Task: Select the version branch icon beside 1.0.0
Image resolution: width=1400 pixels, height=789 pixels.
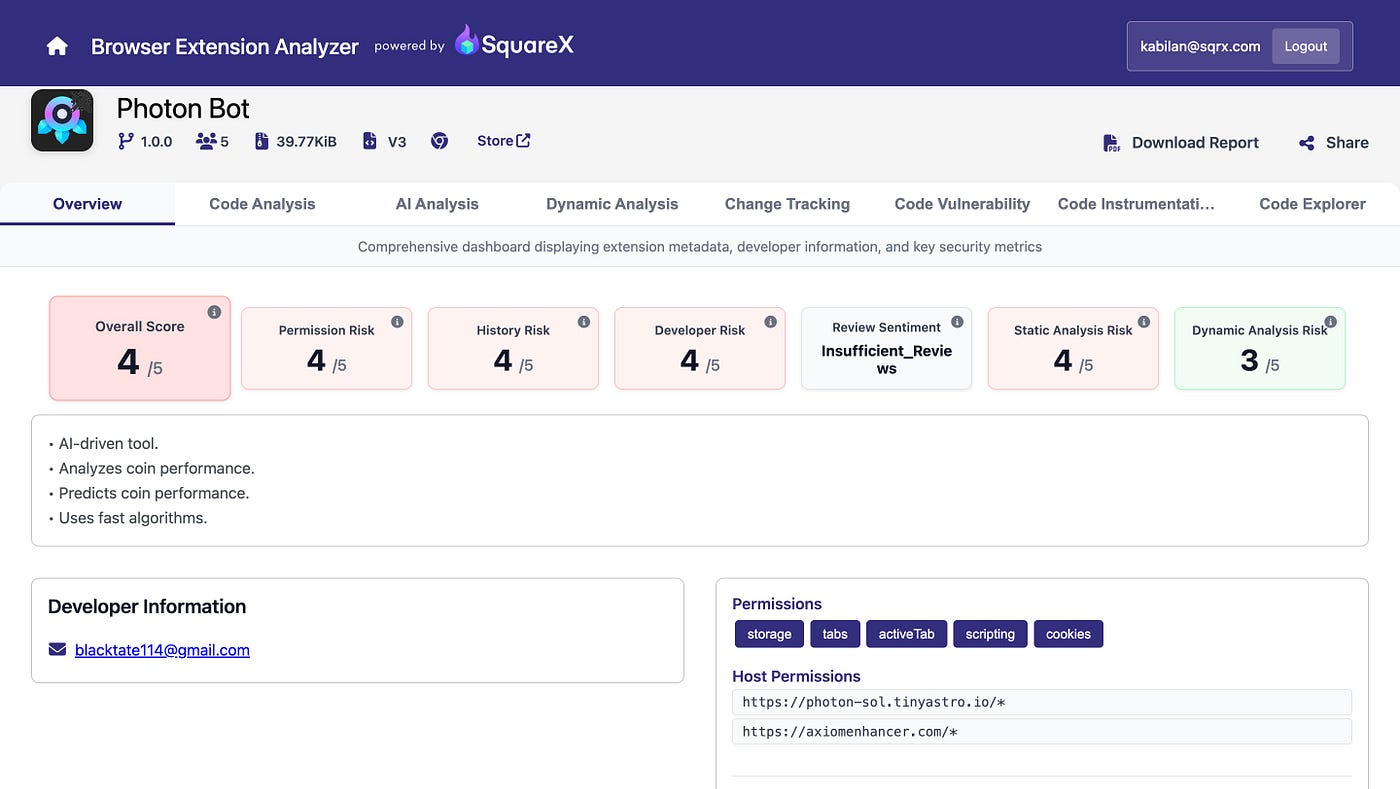Action: (x=125, y=141)
